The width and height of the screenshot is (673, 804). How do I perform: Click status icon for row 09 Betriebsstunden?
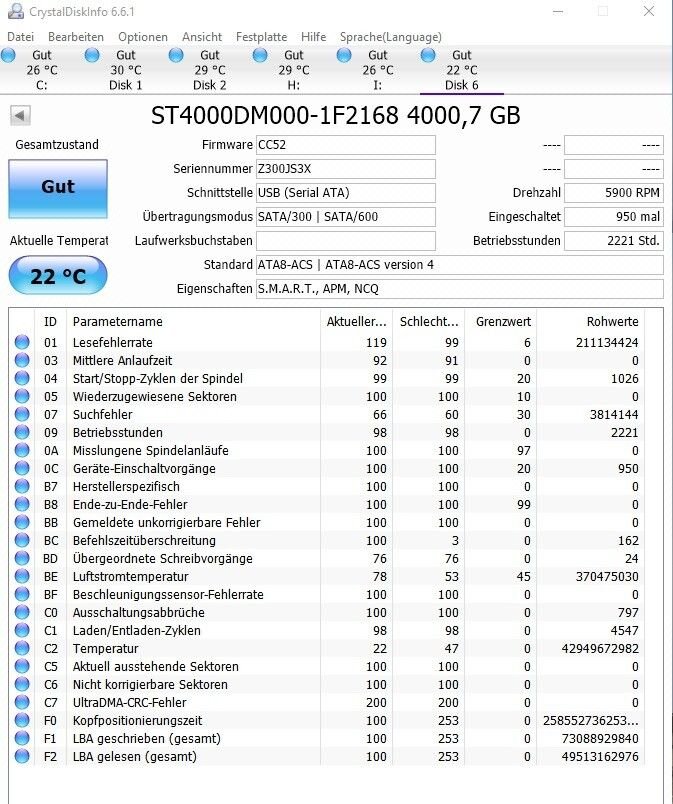tap(22, 432)
